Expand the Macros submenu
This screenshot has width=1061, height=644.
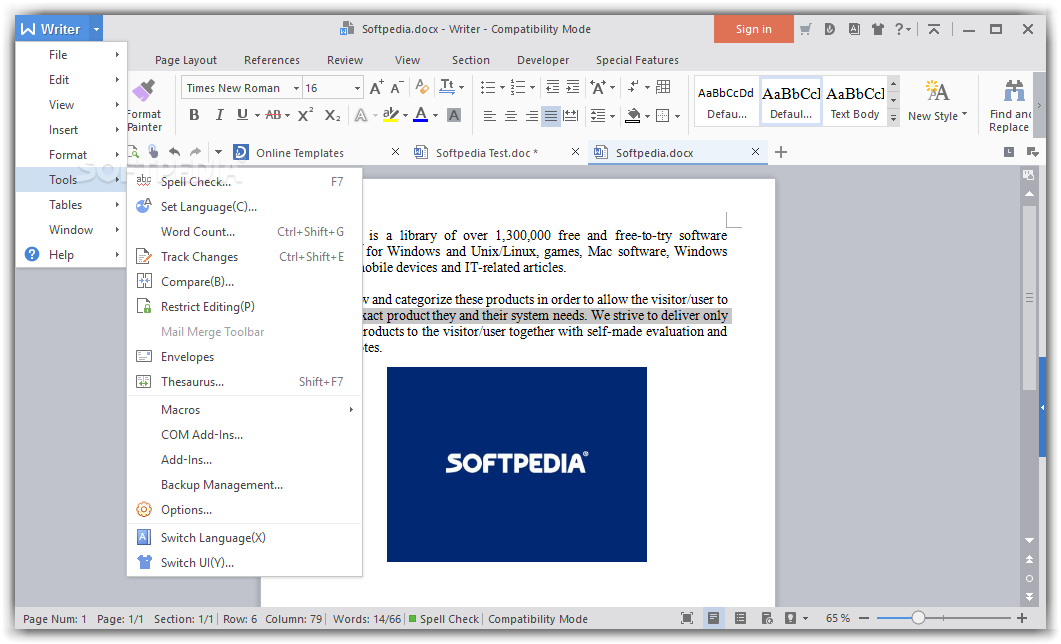[244, 410]
